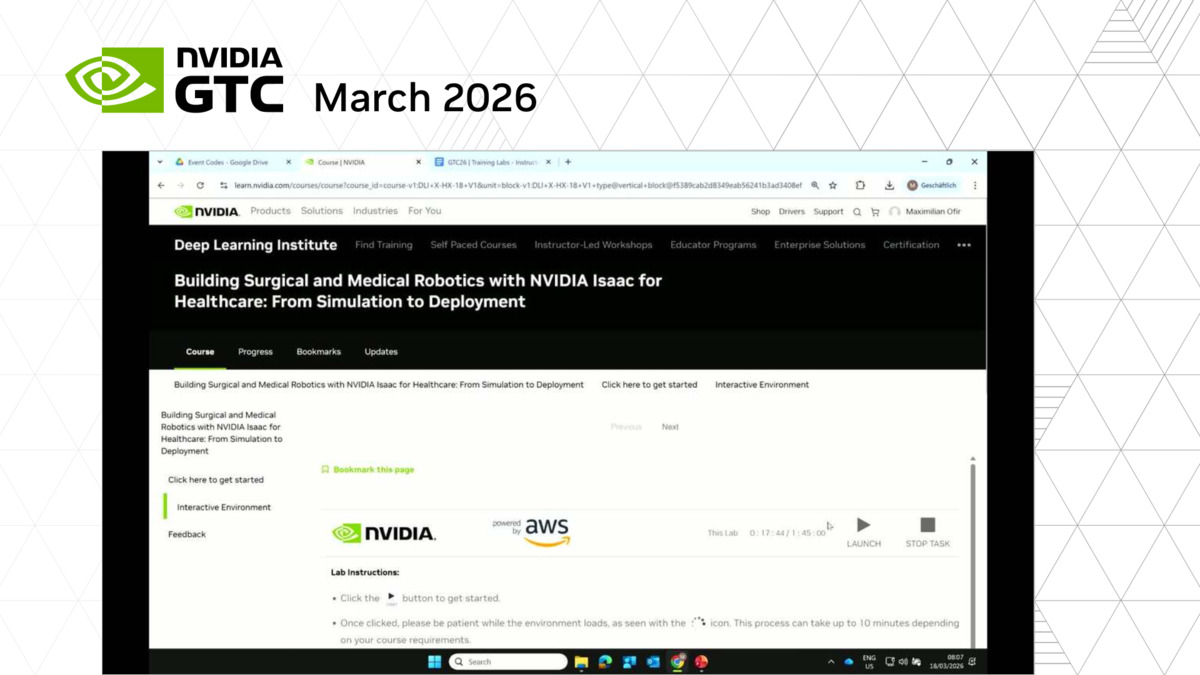The image size is (1200, 675).
Task: Open a new browser tab with plus
Action: [568, 162]
